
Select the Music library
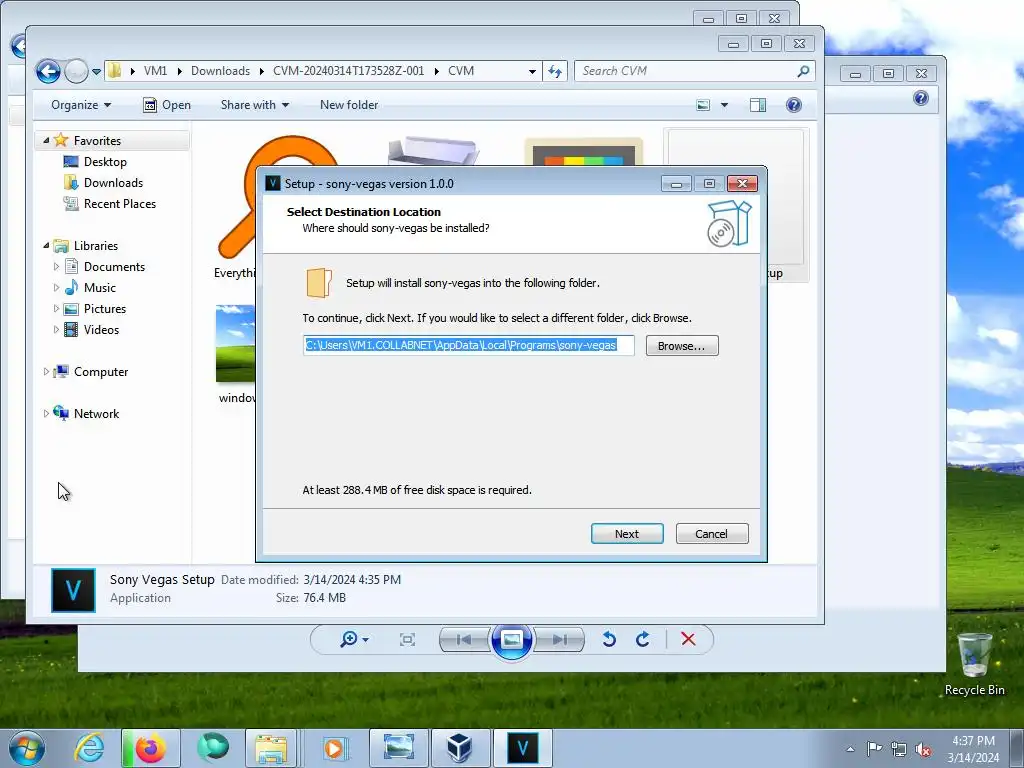coord(99,287)
